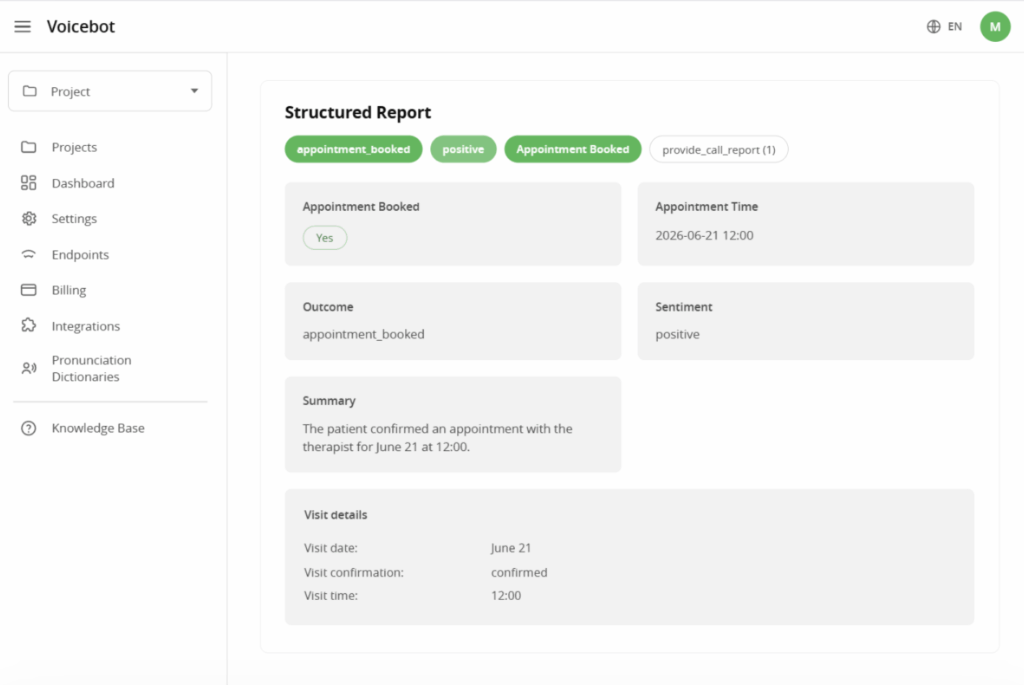1024x685 pixels.
Task: Go to the Billing page
Action: click(69, 290)
